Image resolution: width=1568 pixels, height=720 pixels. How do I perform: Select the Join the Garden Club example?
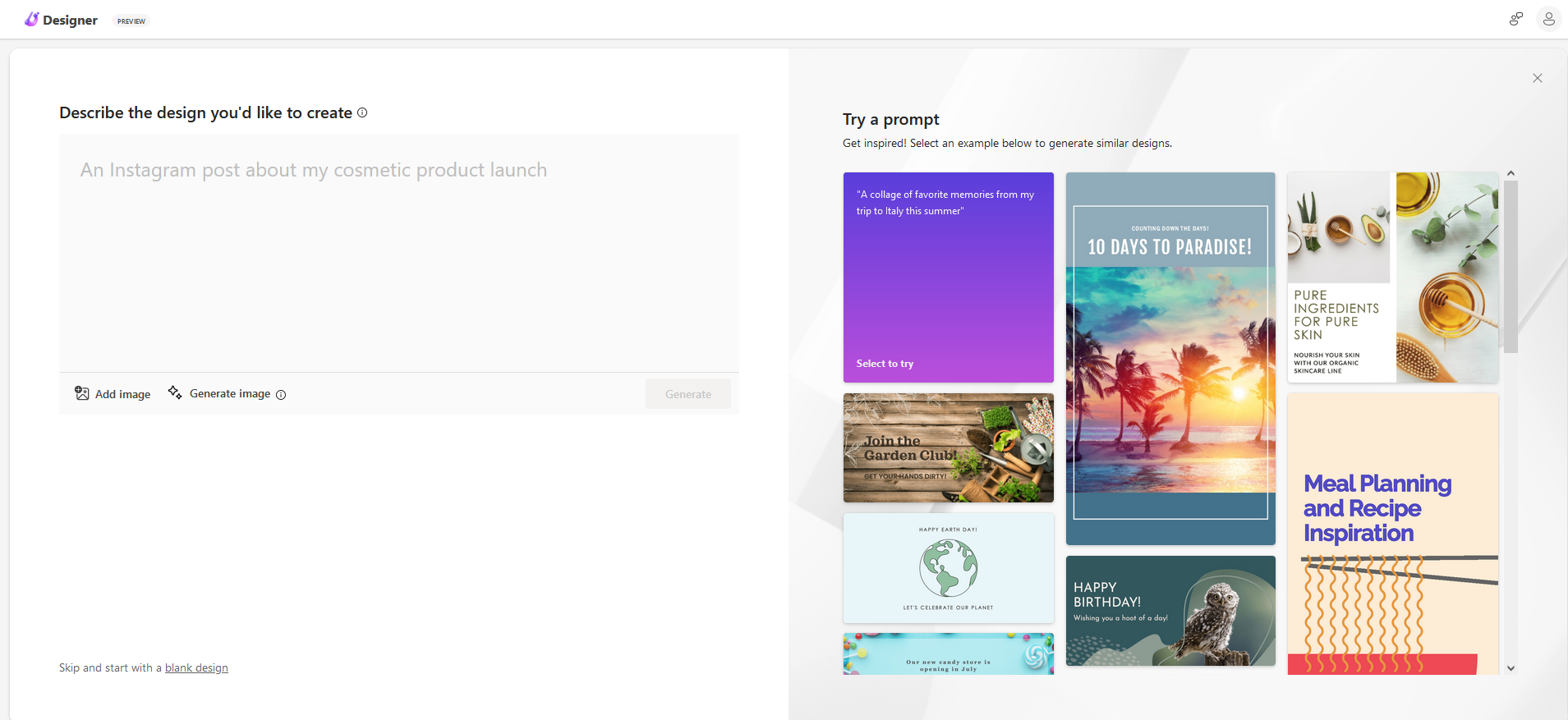click(x=949, y=447)
